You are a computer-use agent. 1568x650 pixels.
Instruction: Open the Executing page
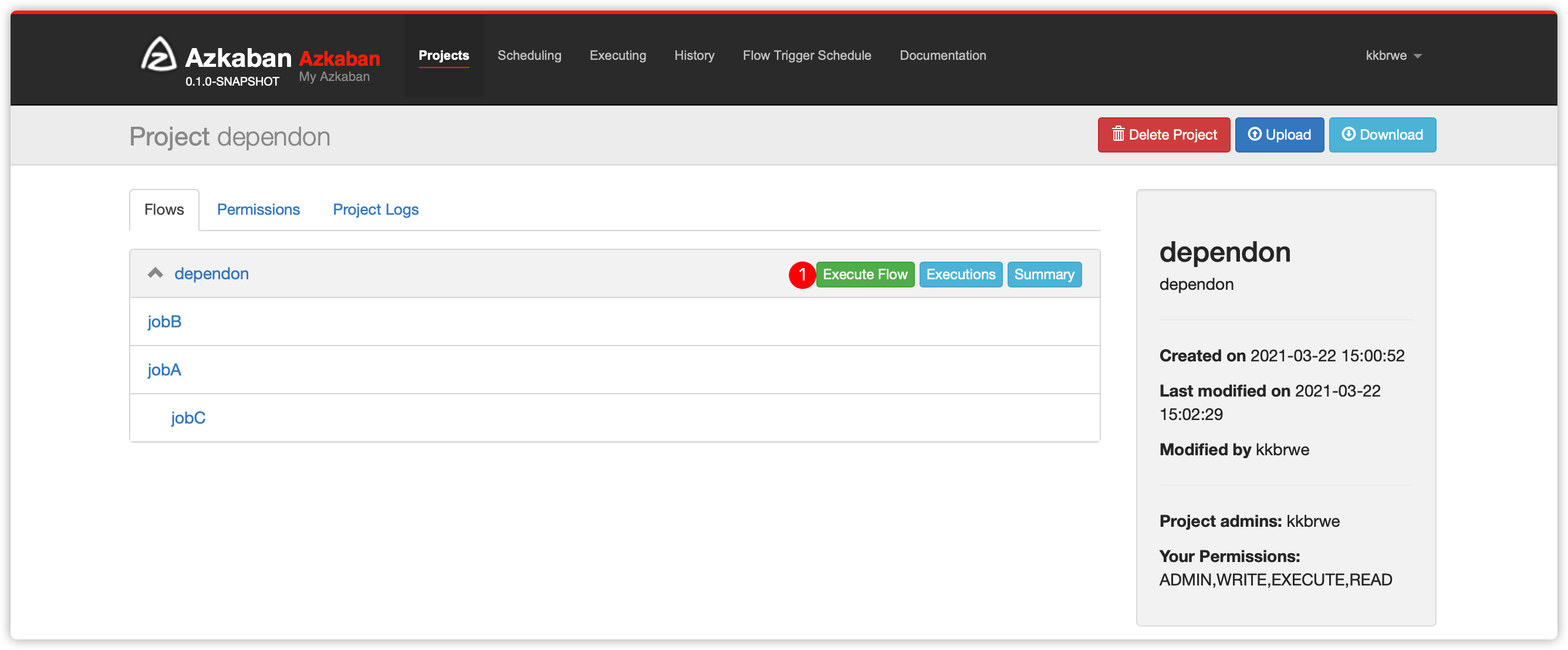coord(617,55)
